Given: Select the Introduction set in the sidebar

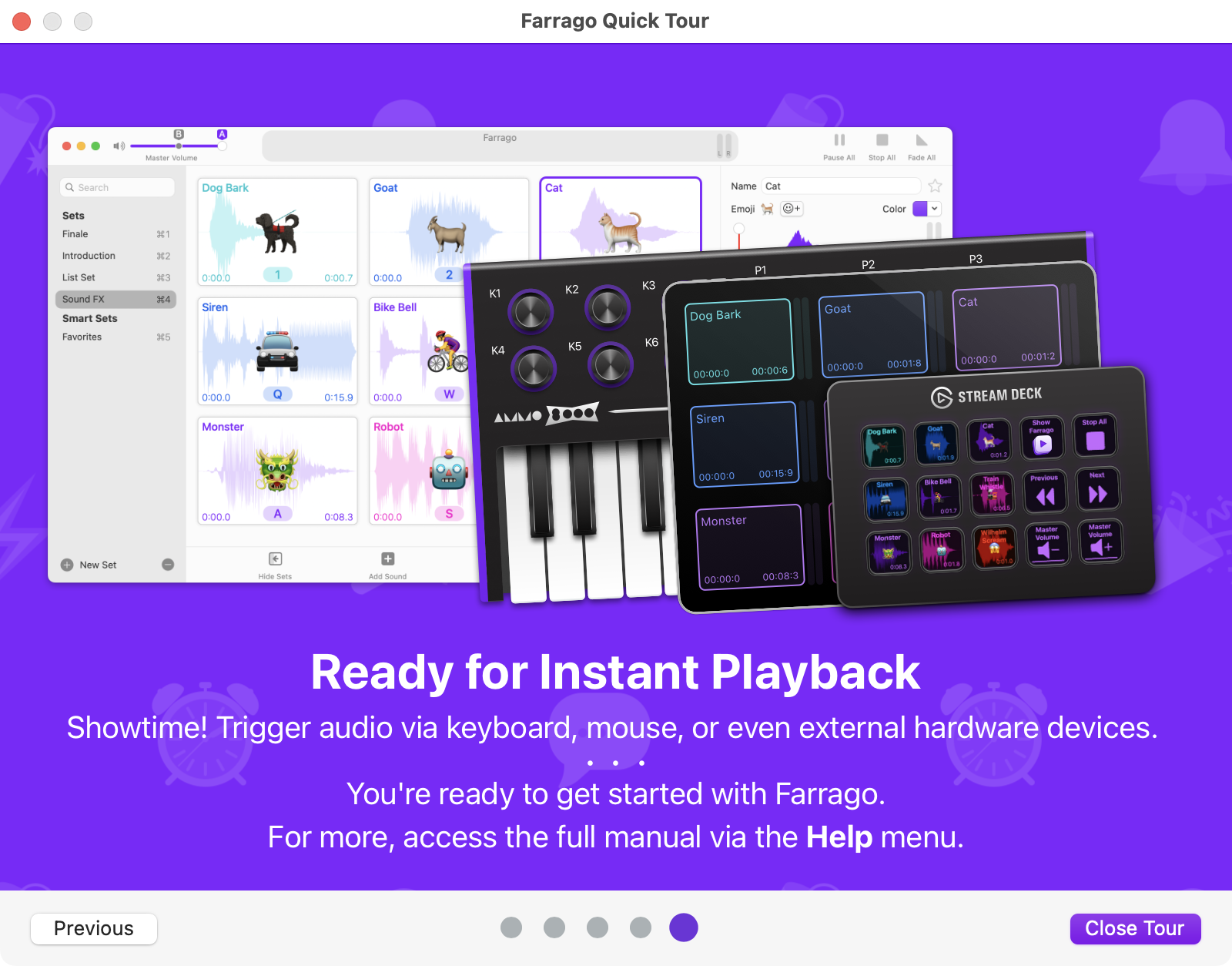Looking at the screenshot, I should tap(116, 256).
